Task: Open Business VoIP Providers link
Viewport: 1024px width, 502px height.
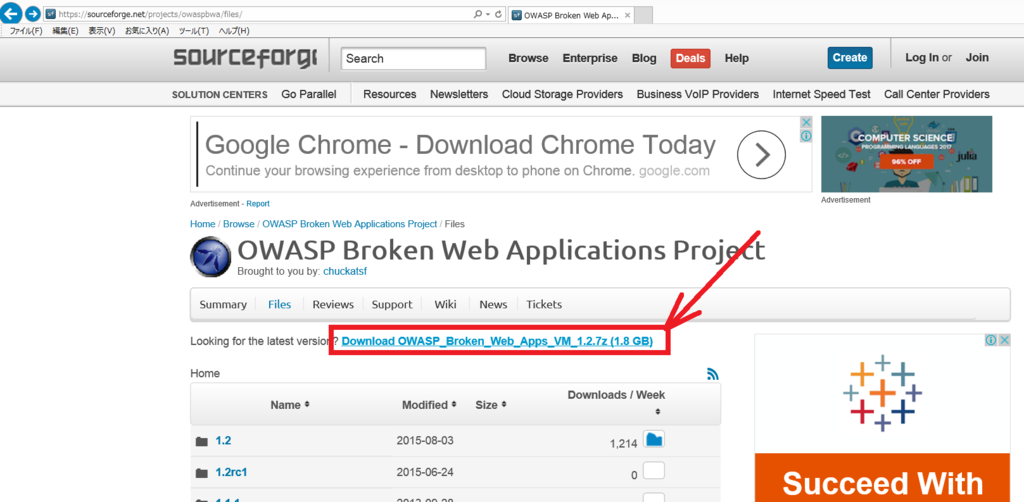Action: click(x=697, y=94)
